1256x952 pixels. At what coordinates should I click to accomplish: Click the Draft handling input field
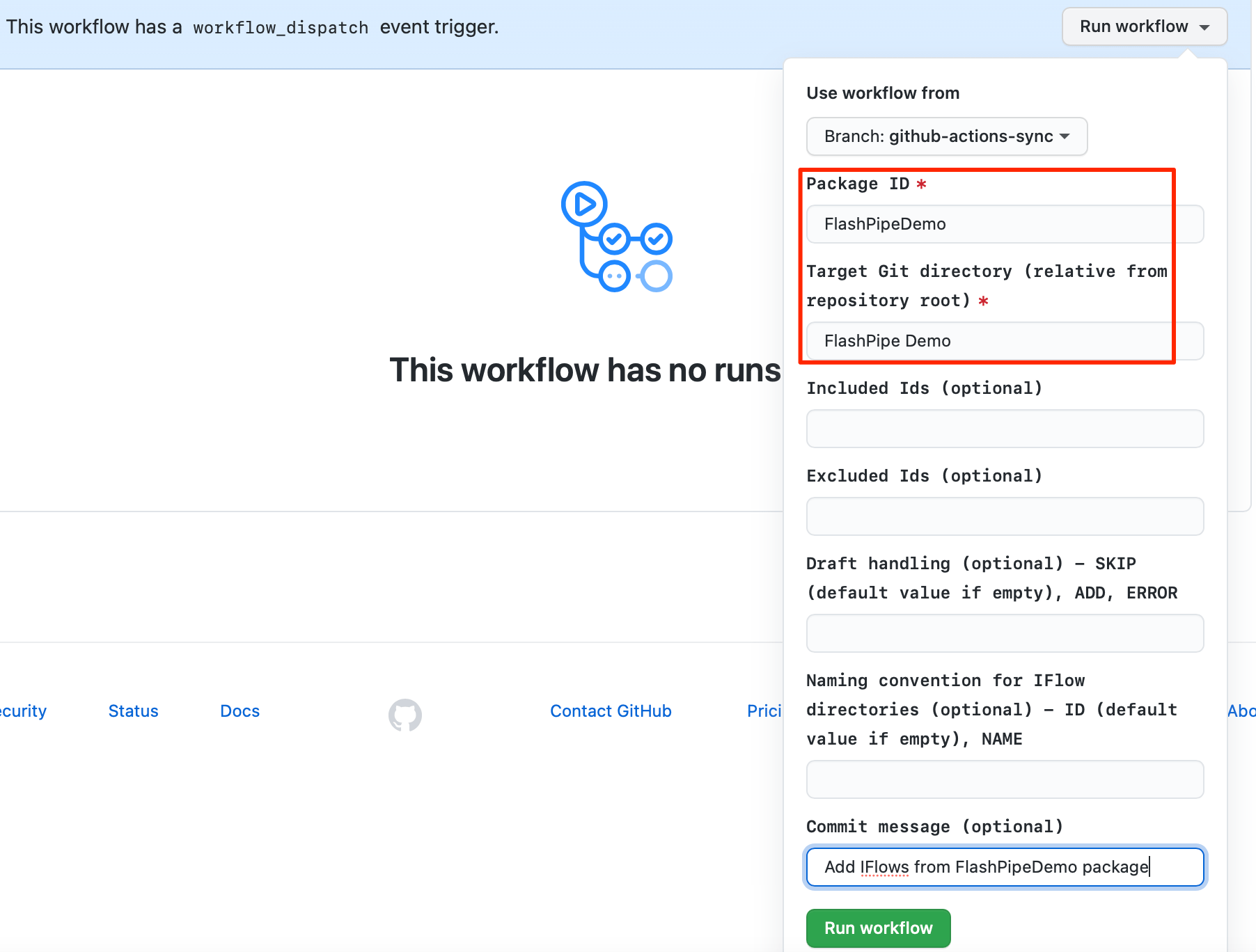point(1005,633)
